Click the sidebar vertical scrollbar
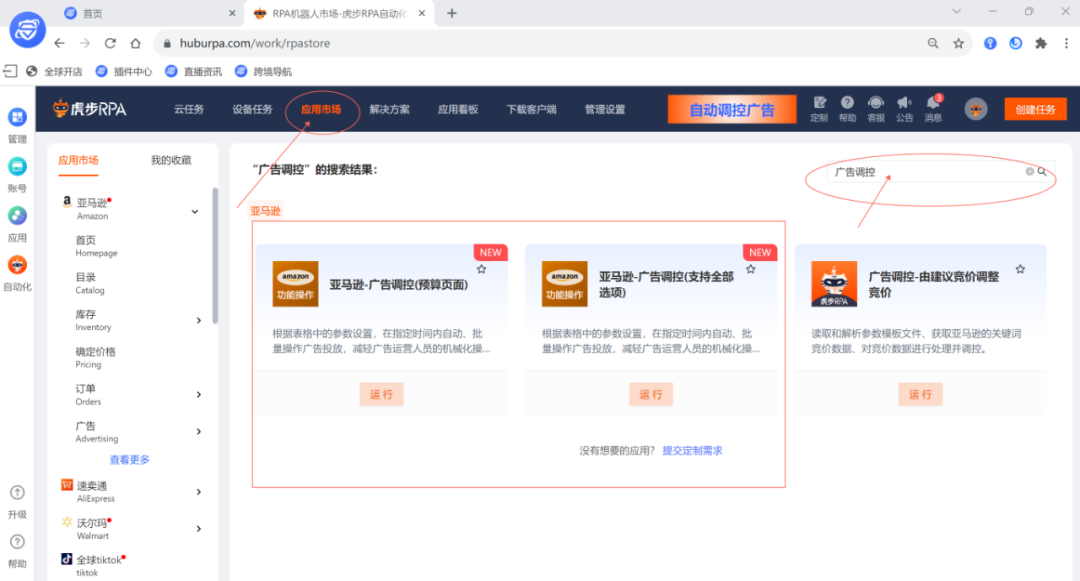Image resolution: width=1080 pixels, height=581 pixels. click(x=215, y=255)
